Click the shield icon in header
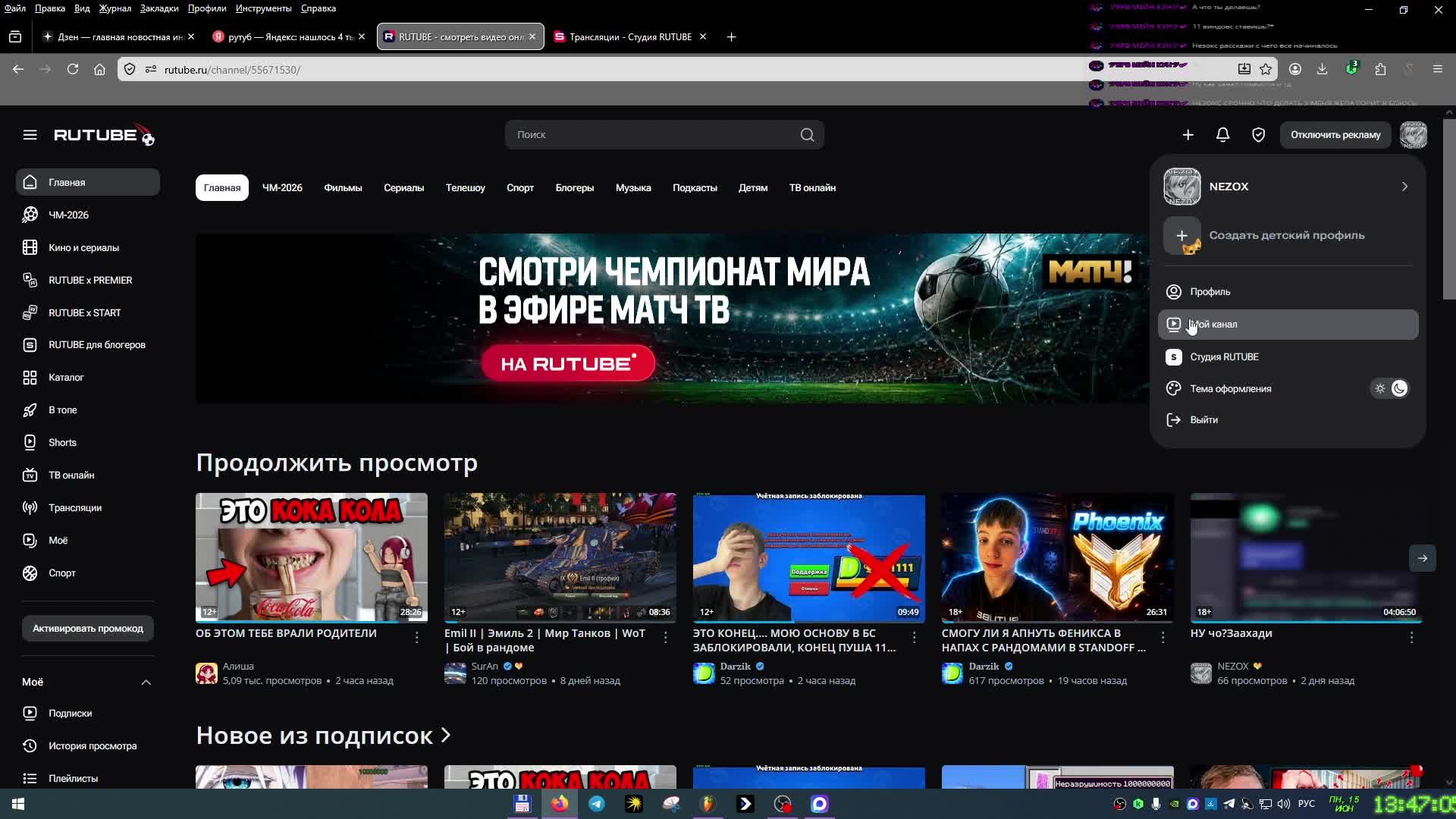 click(x=1258, y=135)
